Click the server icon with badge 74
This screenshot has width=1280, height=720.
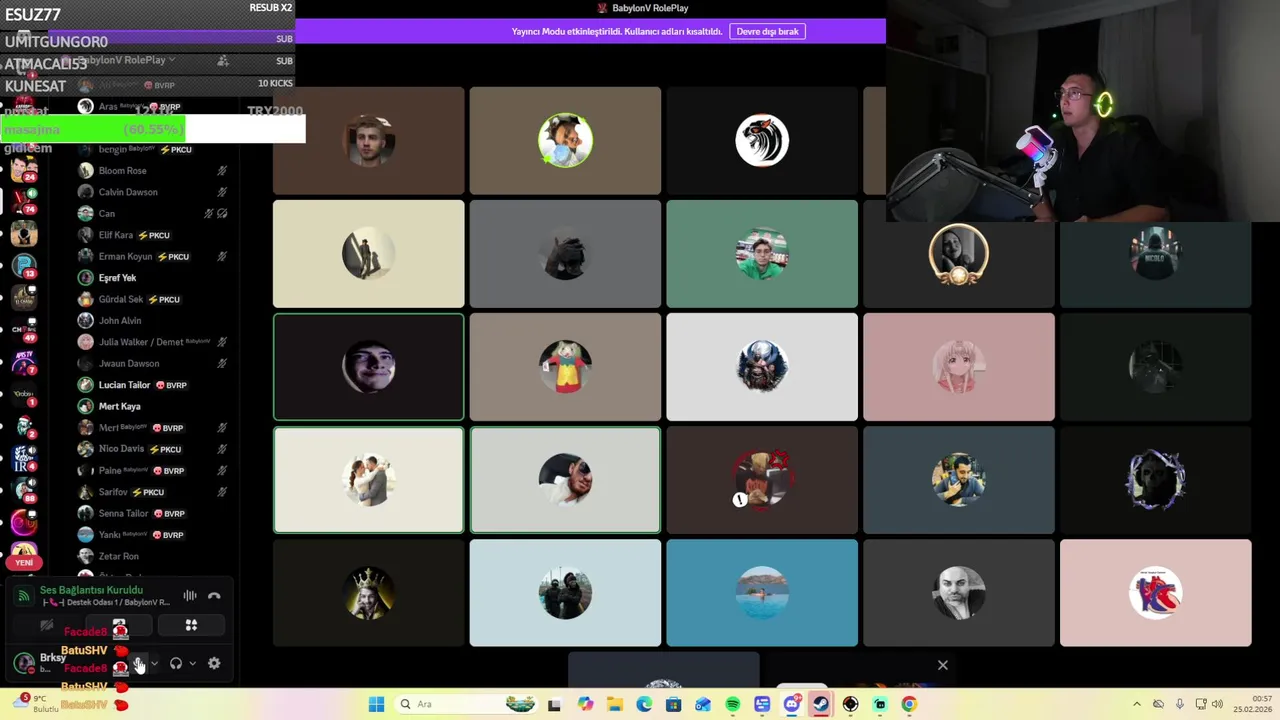(x=24, y=200)
